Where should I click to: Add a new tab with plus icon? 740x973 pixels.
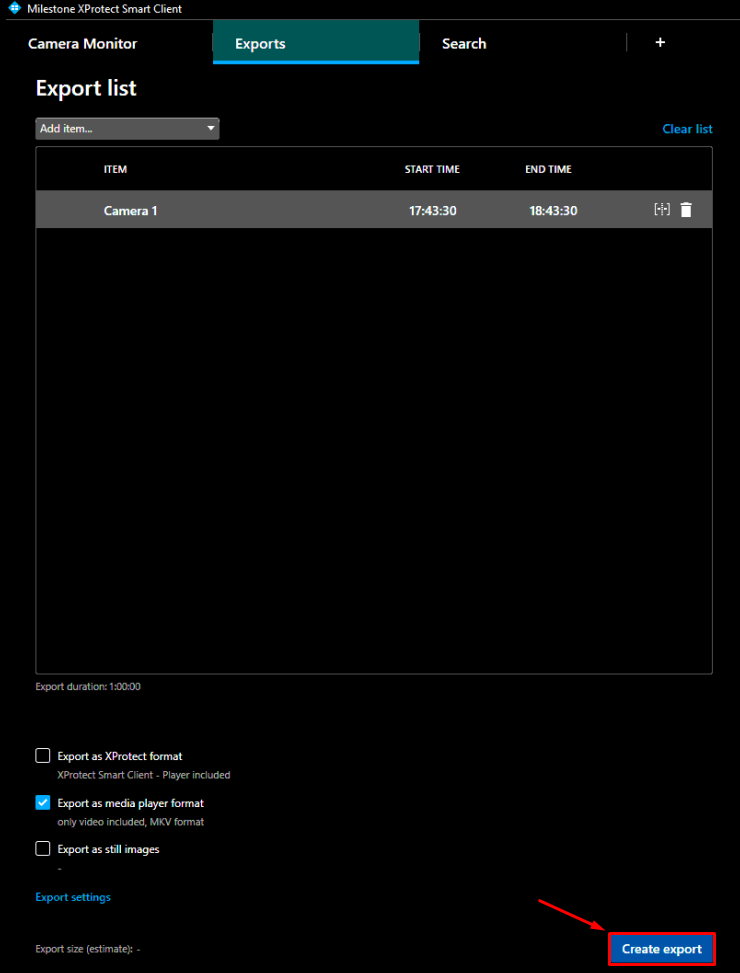pyautogui.click(x=660, y=43)
